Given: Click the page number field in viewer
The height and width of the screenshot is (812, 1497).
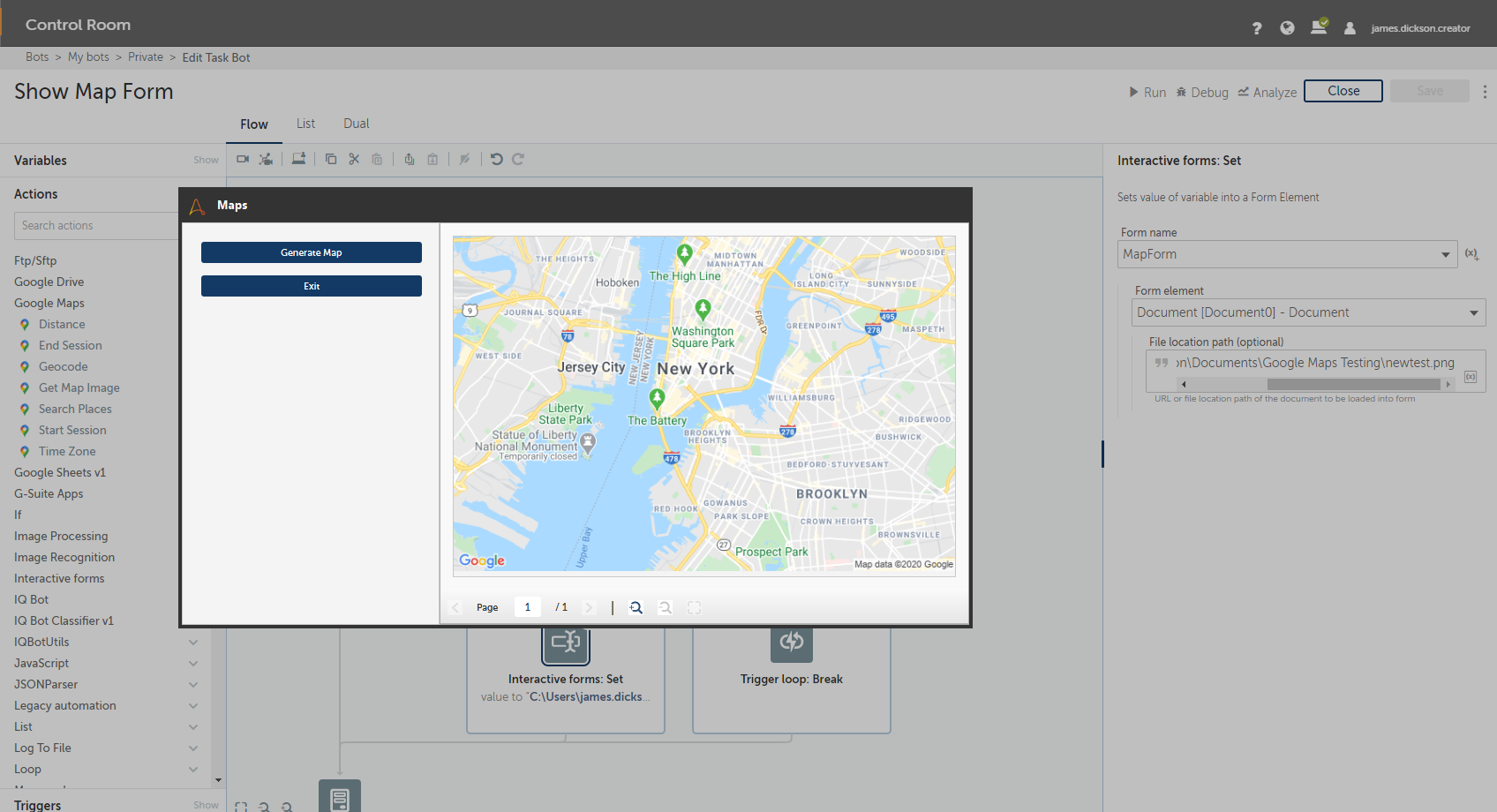Looking at the screenshot, I should point(528,607).
